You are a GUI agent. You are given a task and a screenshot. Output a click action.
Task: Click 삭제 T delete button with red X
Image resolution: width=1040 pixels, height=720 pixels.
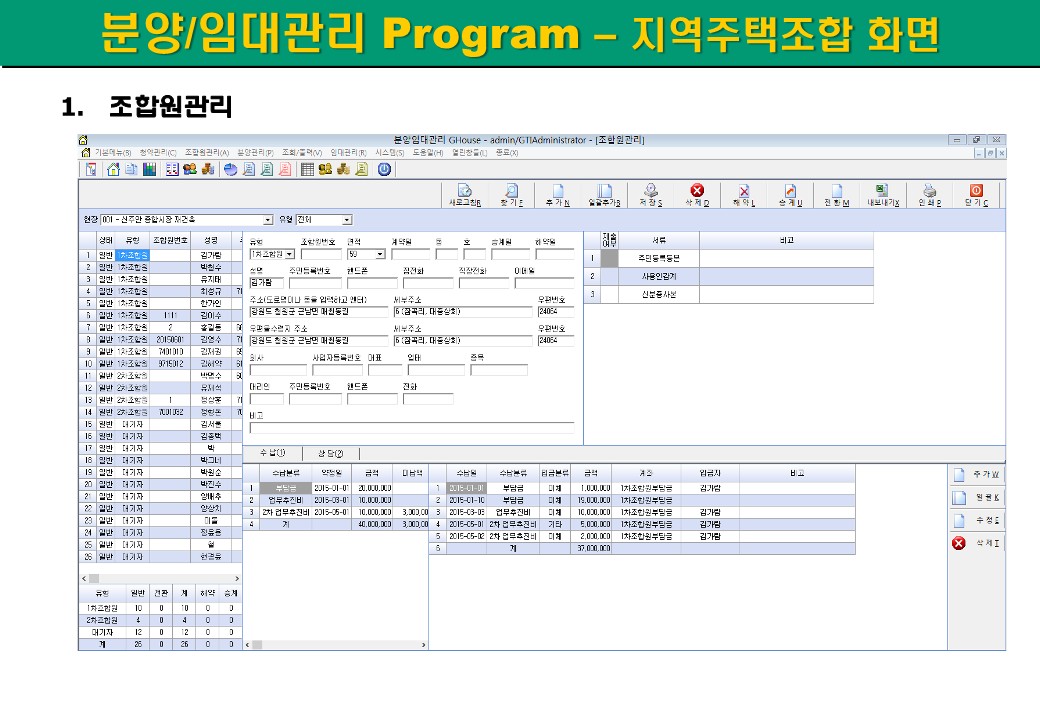tap(977, 543)
